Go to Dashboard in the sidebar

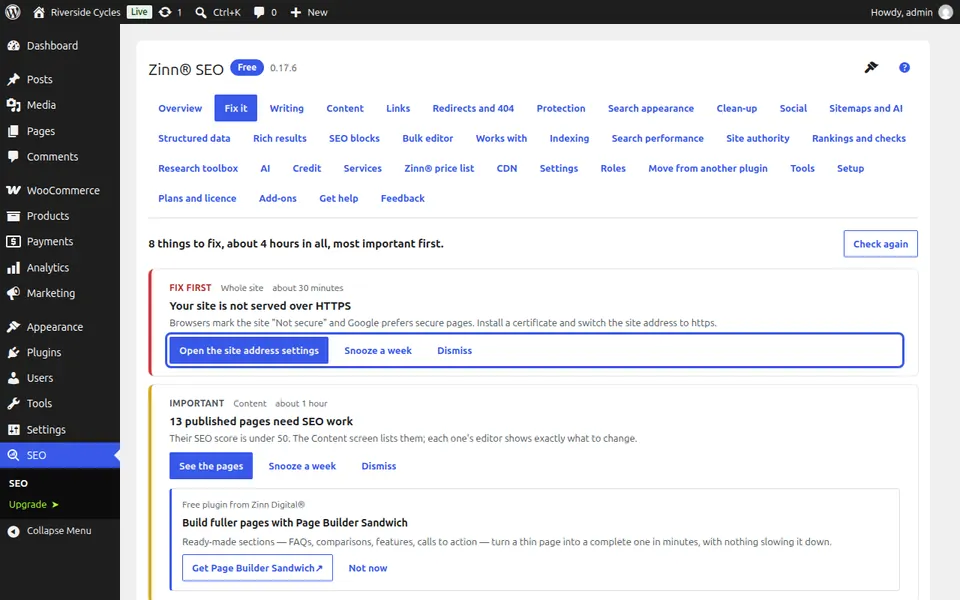(x=60, y=45)
